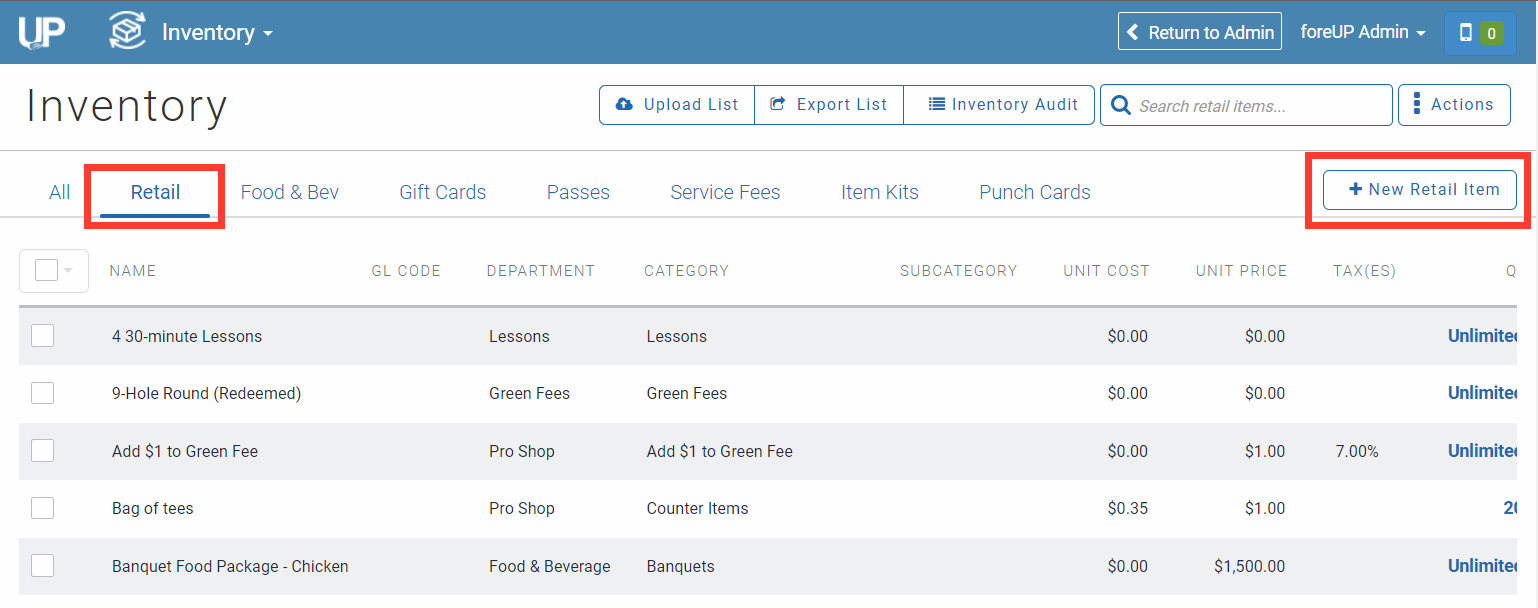Image resolution: width=1538 pixels, height=608 pixels.
Task: Open the Gift Cards tab
Action: 442,192
